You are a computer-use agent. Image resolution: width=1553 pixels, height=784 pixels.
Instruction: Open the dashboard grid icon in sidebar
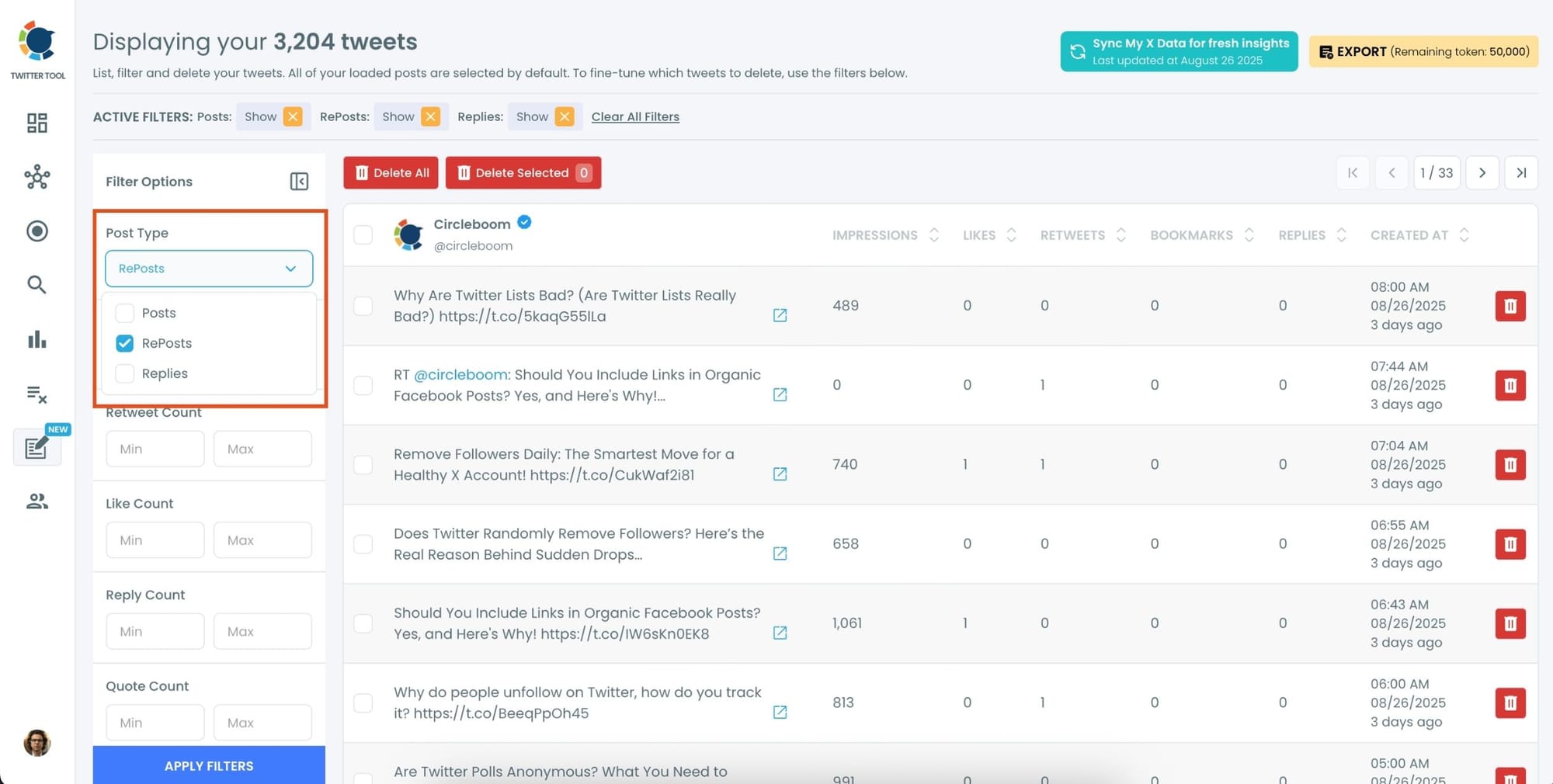pyautogui.click(x=37, y=123)
